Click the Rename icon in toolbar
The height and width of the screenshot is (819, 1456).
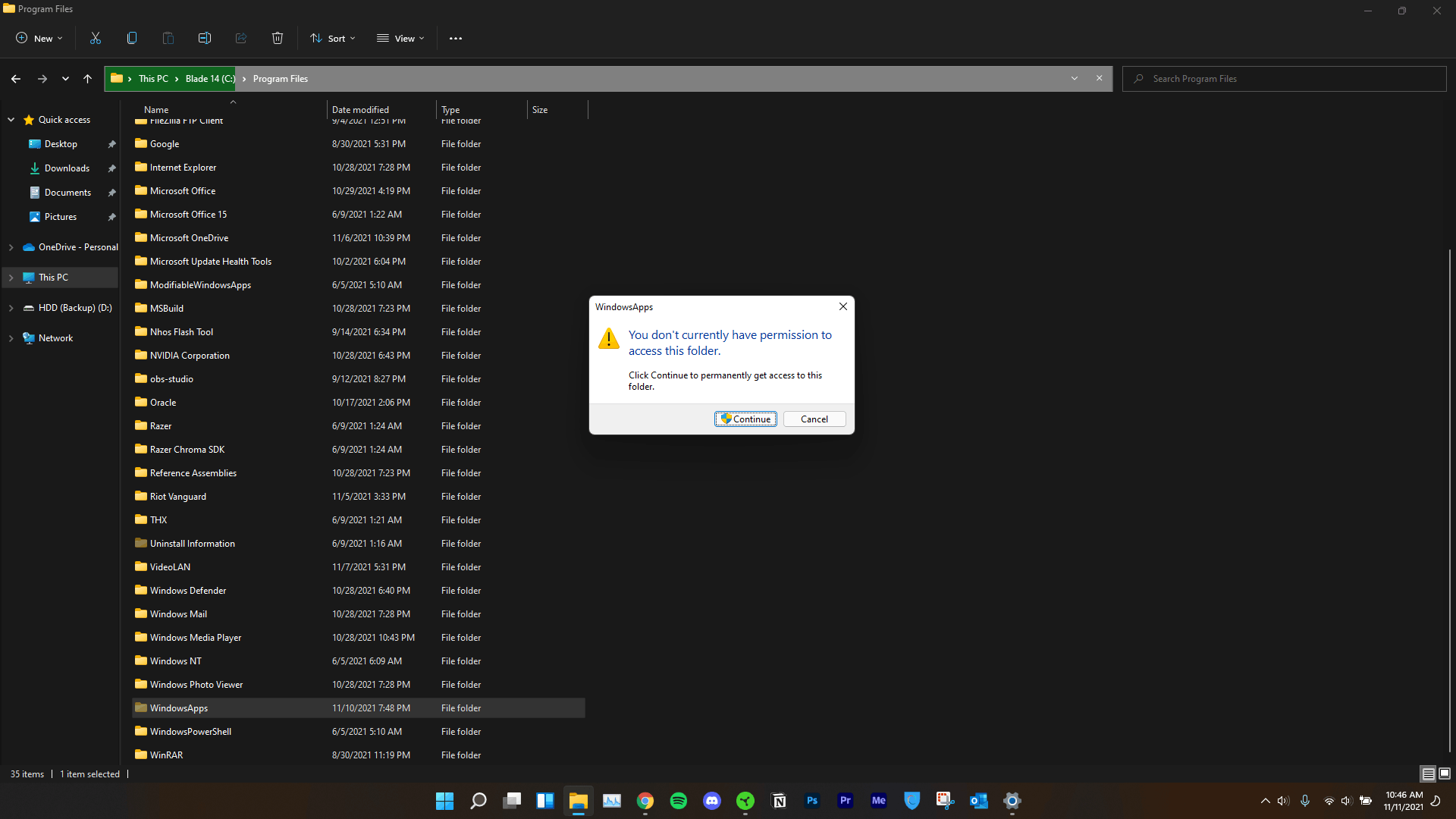(x=205, y=38)
